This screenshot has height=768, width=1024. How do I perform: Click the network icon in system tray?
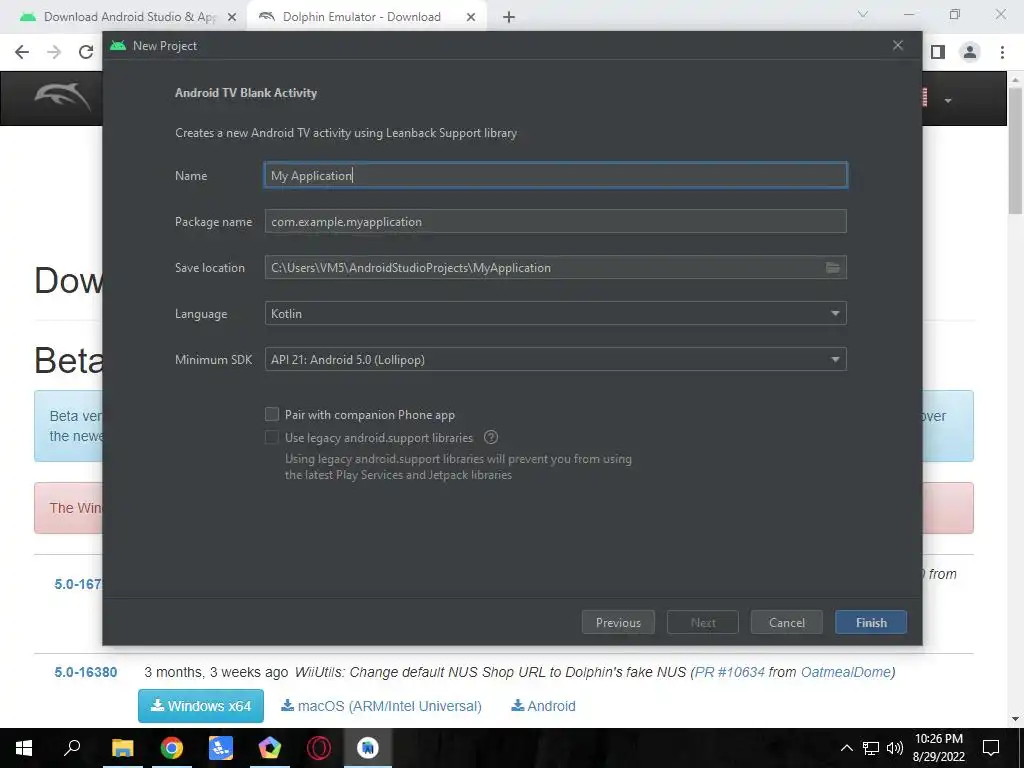[871, 748]
